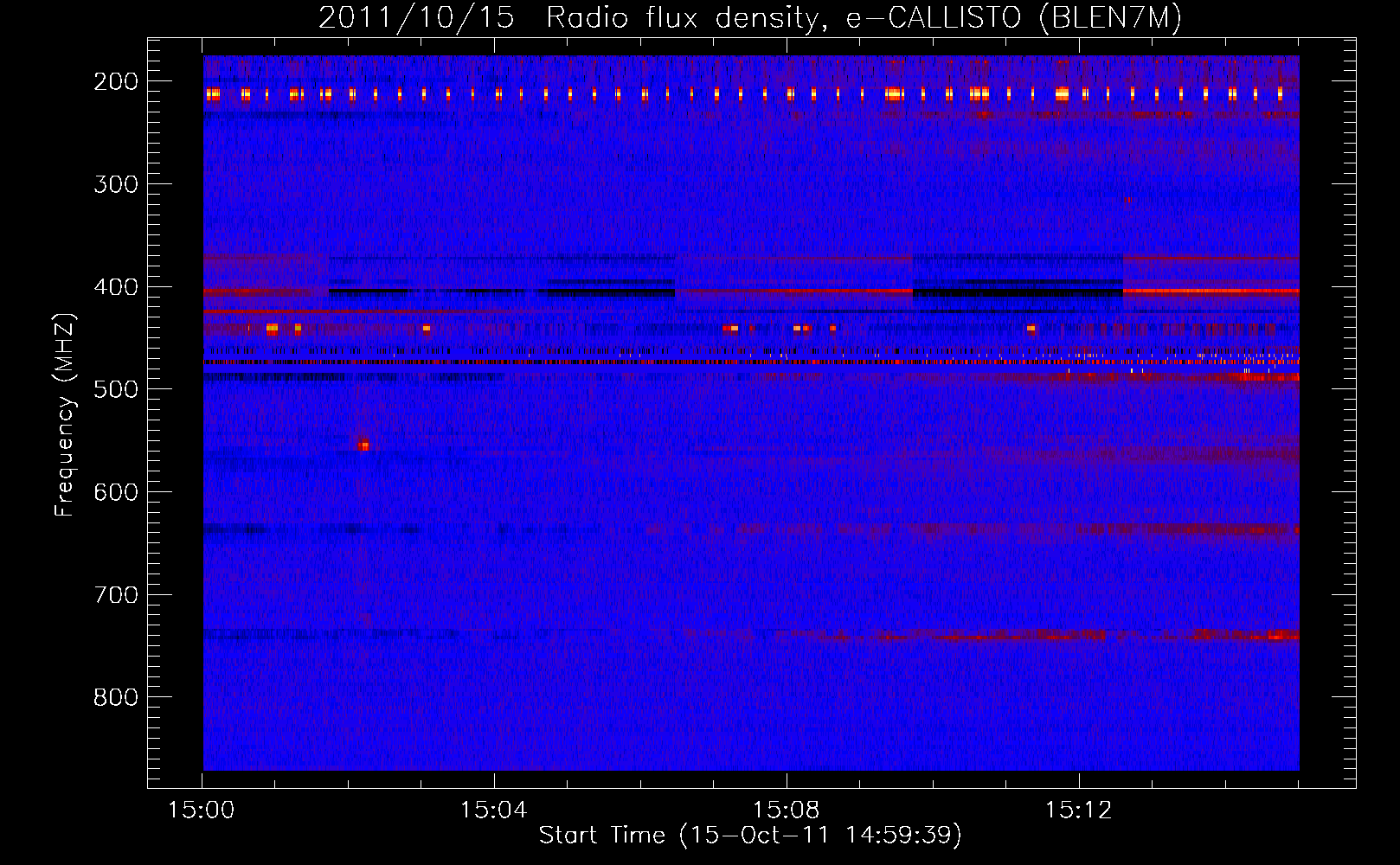The height and width of the screenshot is (865, 1400).
Task: Click the 'Frequency (MHZ)' axis label
Action: click(65, 414)
